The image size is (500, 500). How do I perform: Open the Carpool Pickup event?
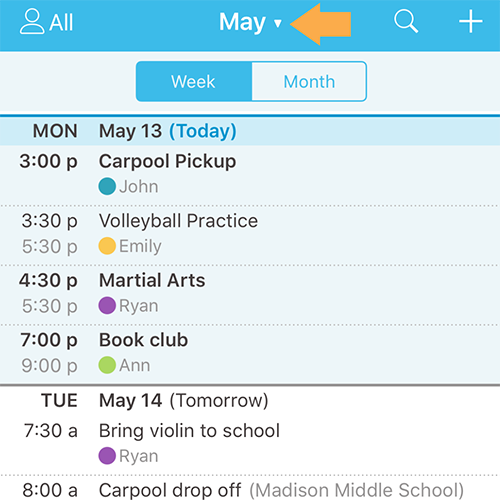[250, 175]
